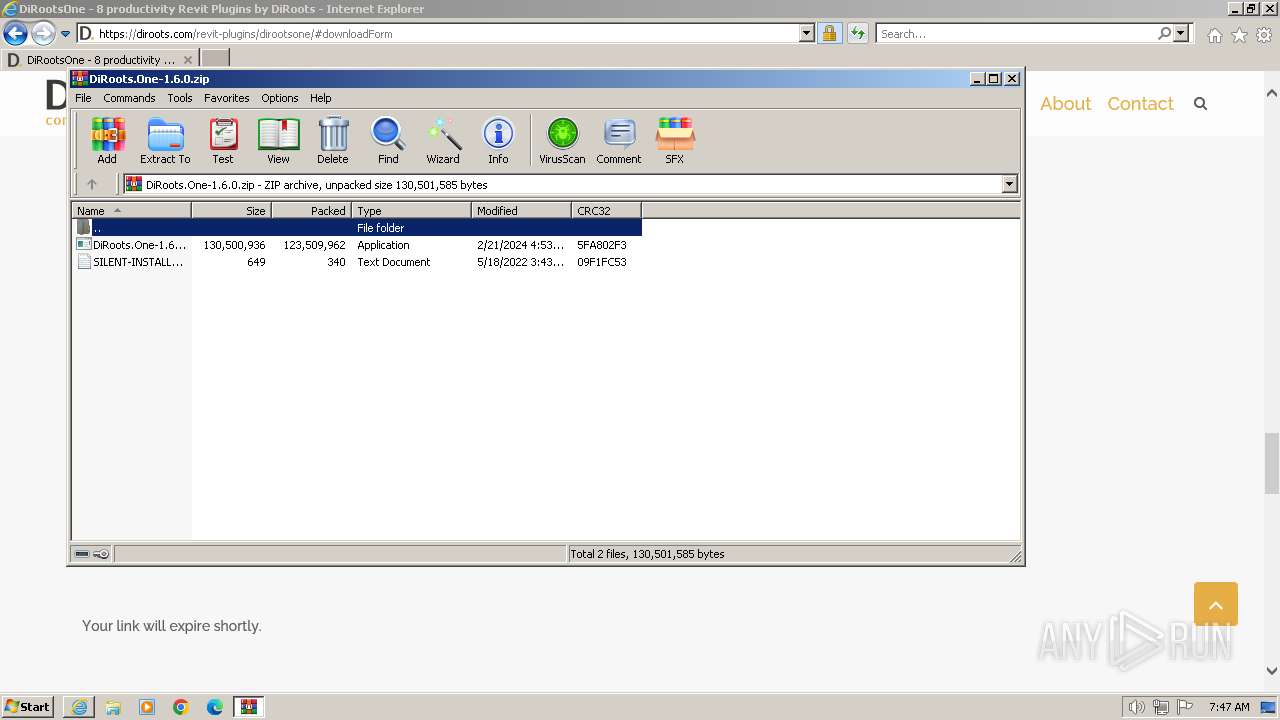This screenshot has height=720, width=1280.
Task: Start VirusScan on the archive
Action: [562, 141]
